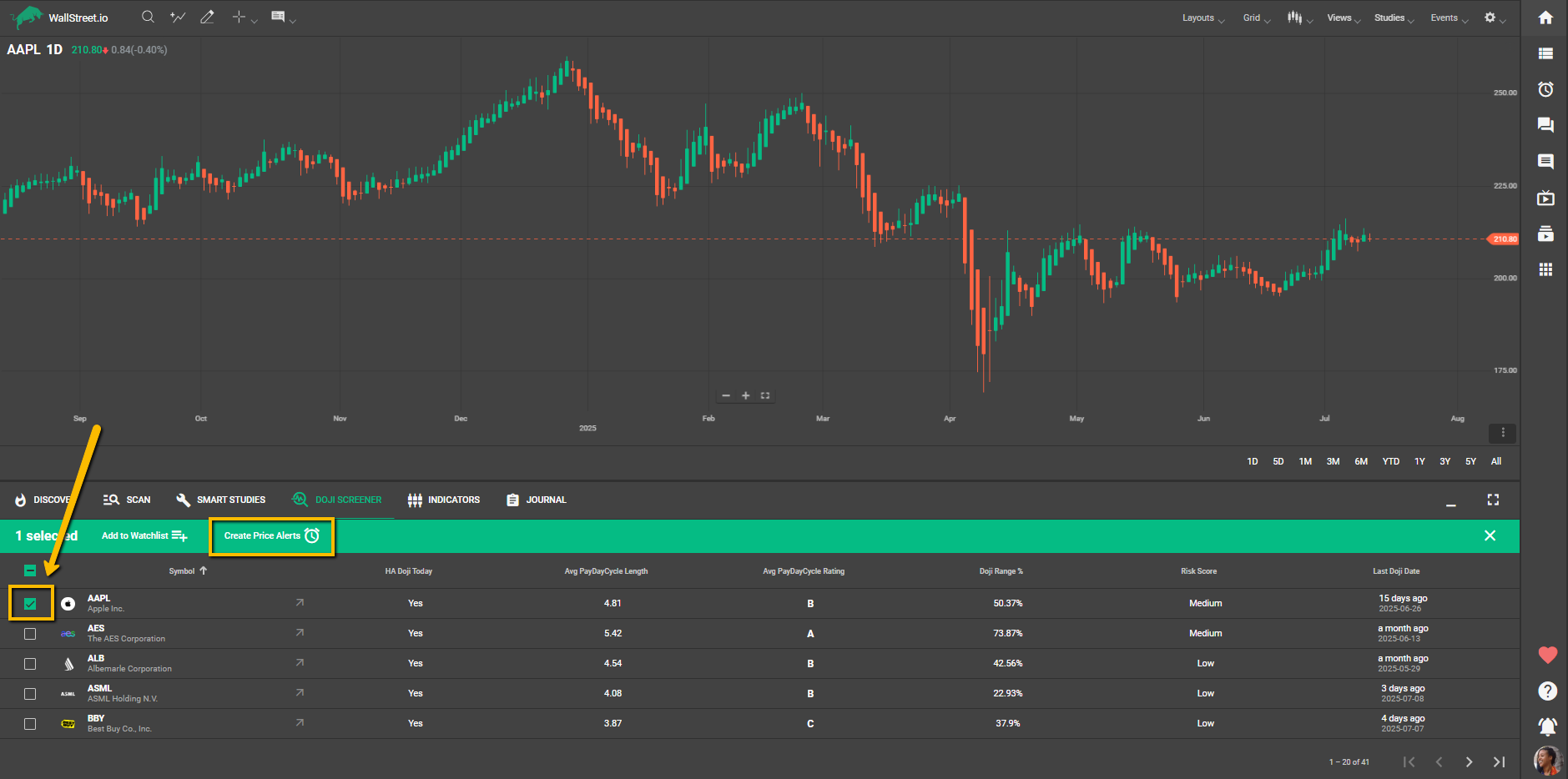
Task: Jump to last results page
Action: click(1499, 761)
